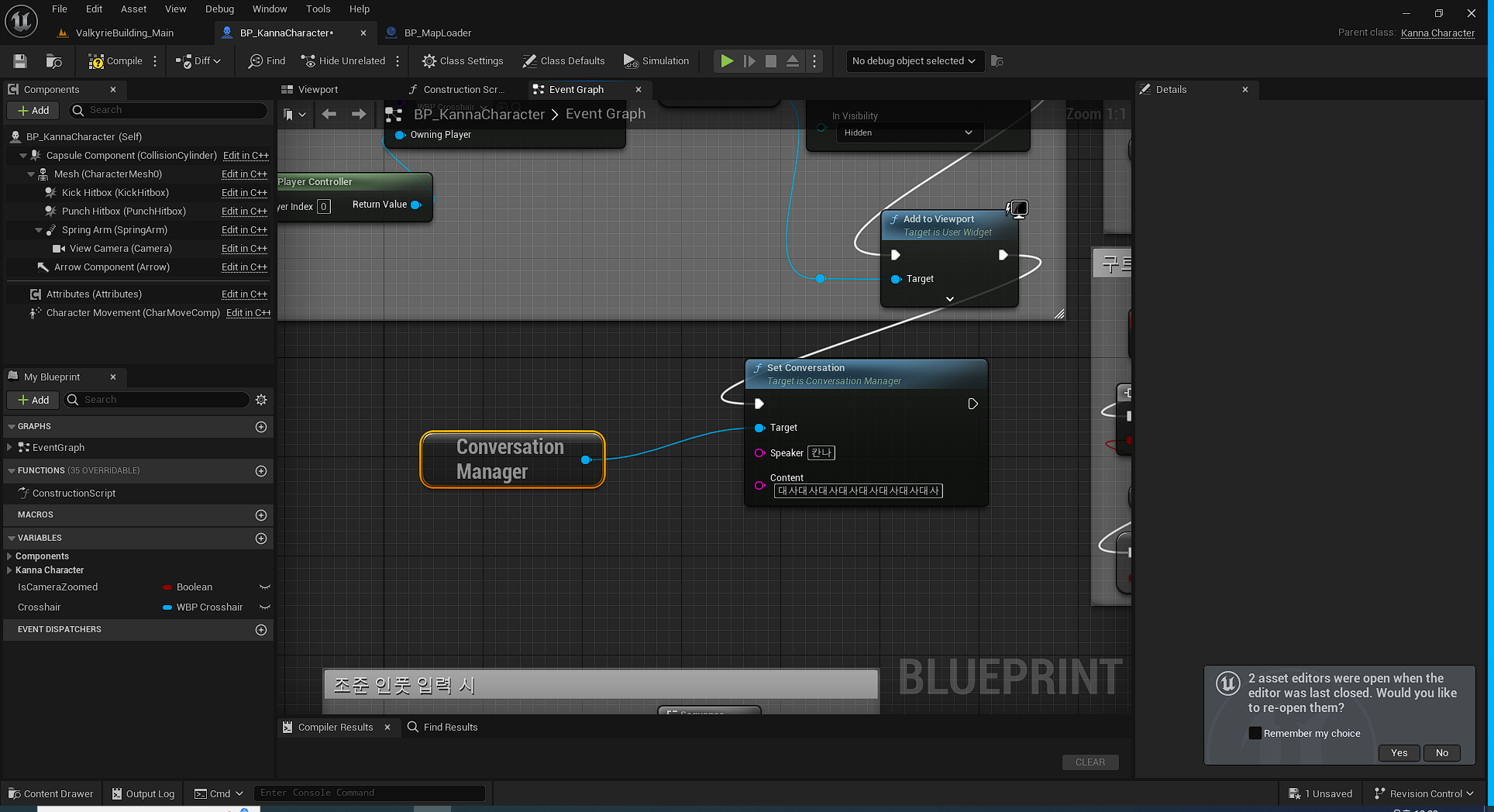Collapse the Mesh (CharacterMesh0) tree item
Screen dimensions: 1494x812
point(31,174)
